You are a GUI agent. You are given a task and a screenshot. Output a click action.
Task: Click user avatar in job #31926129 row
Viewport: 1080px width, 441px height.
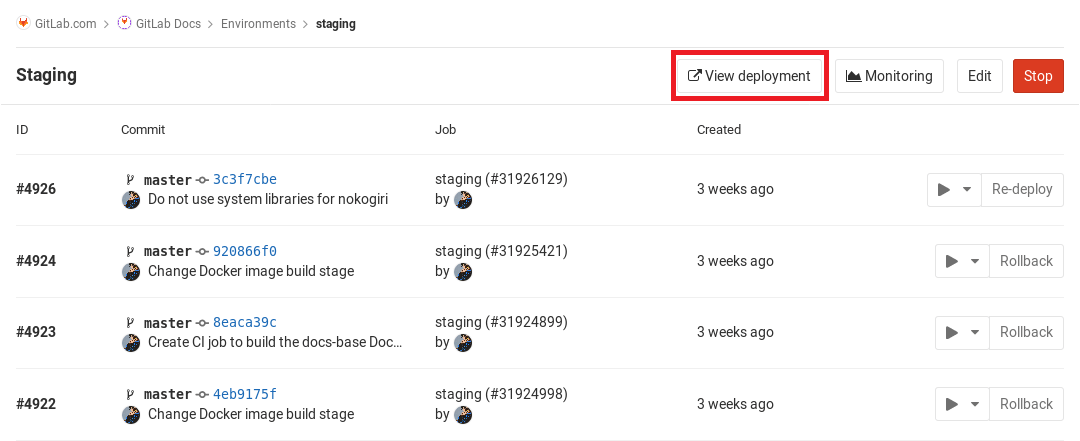point(463,199)
